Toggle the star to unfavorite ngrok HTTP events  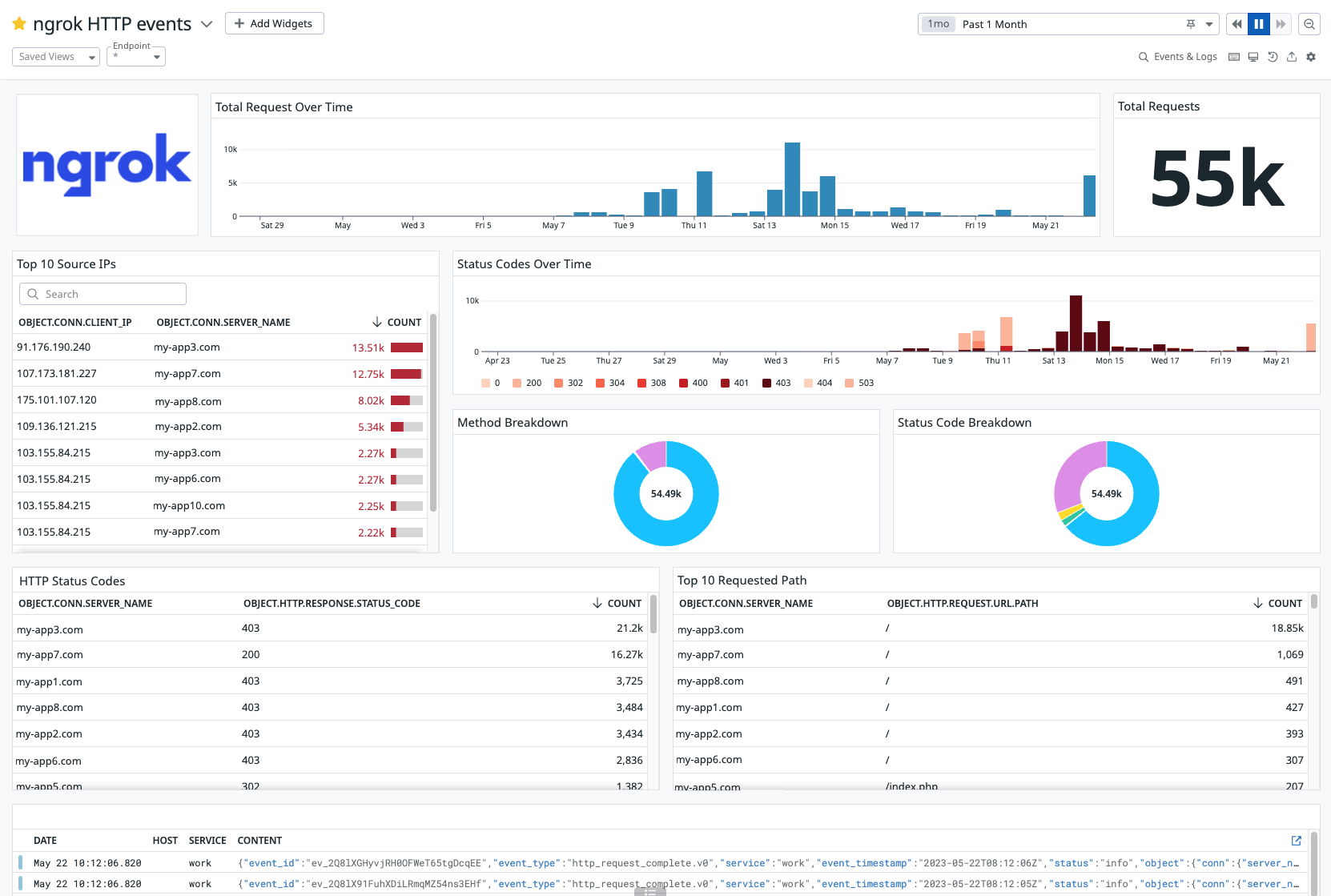pos(18,23)
